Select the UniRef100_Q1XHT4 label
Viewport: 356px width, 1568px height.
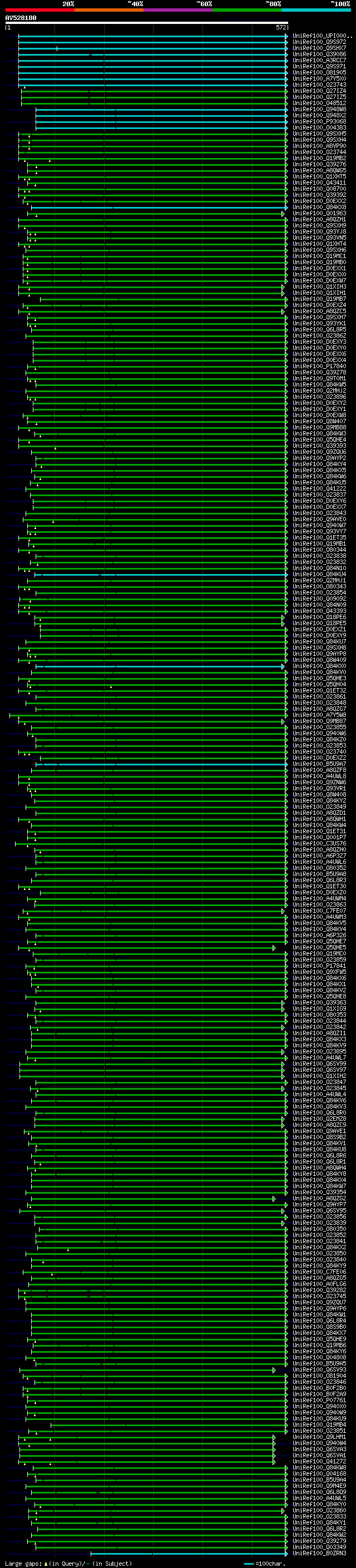click(319, 244)
